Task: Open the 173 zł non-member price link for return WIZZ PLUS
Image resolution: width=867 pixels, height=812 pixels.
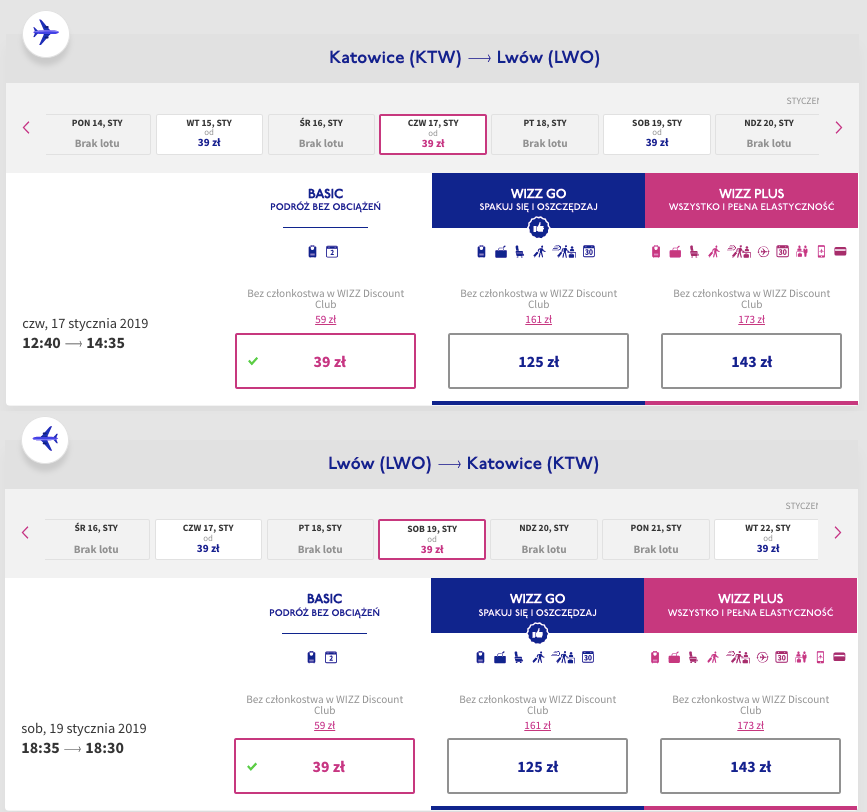Action: 751,724
